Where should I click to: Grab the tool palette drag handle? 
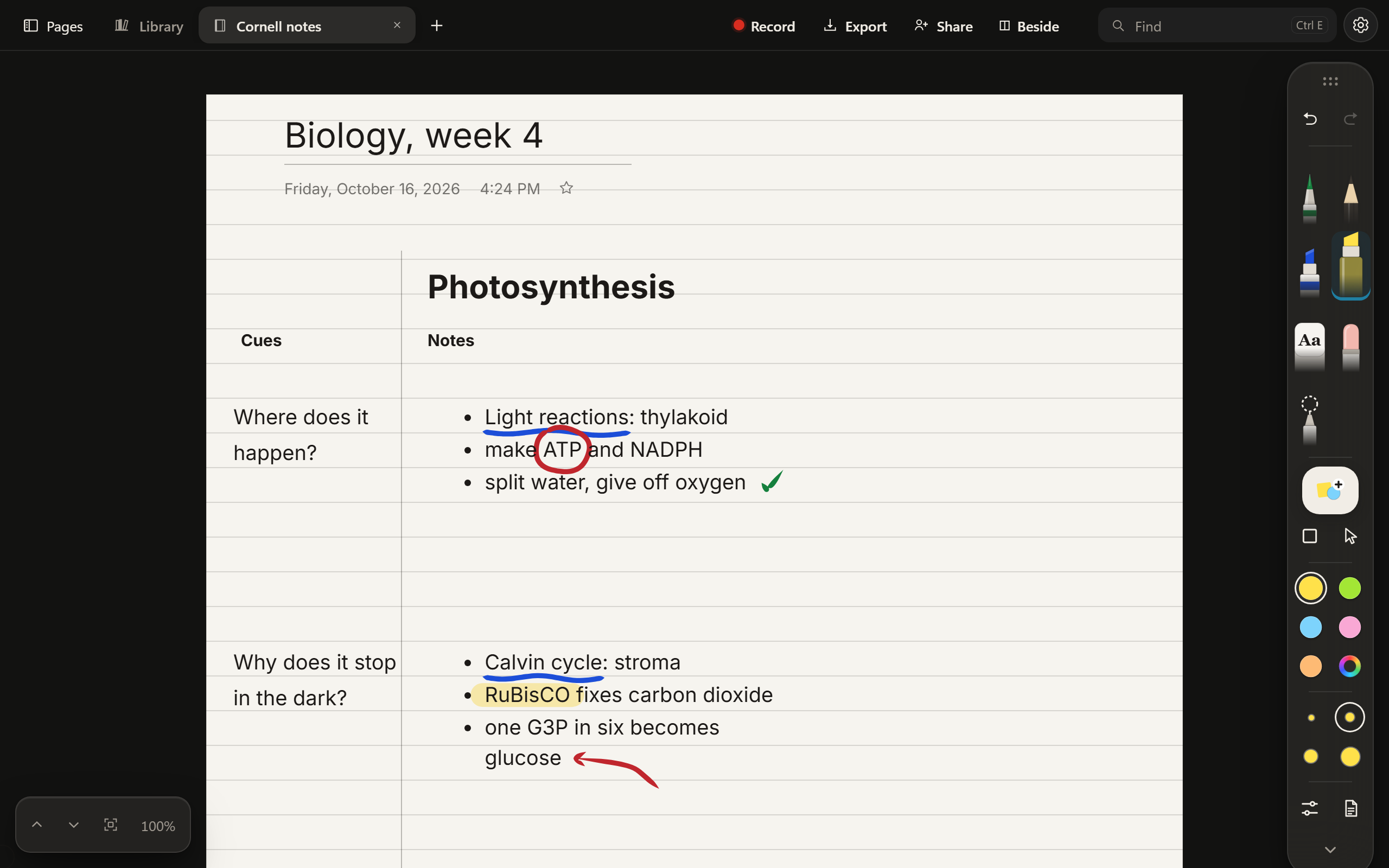tap(1330, 81)
